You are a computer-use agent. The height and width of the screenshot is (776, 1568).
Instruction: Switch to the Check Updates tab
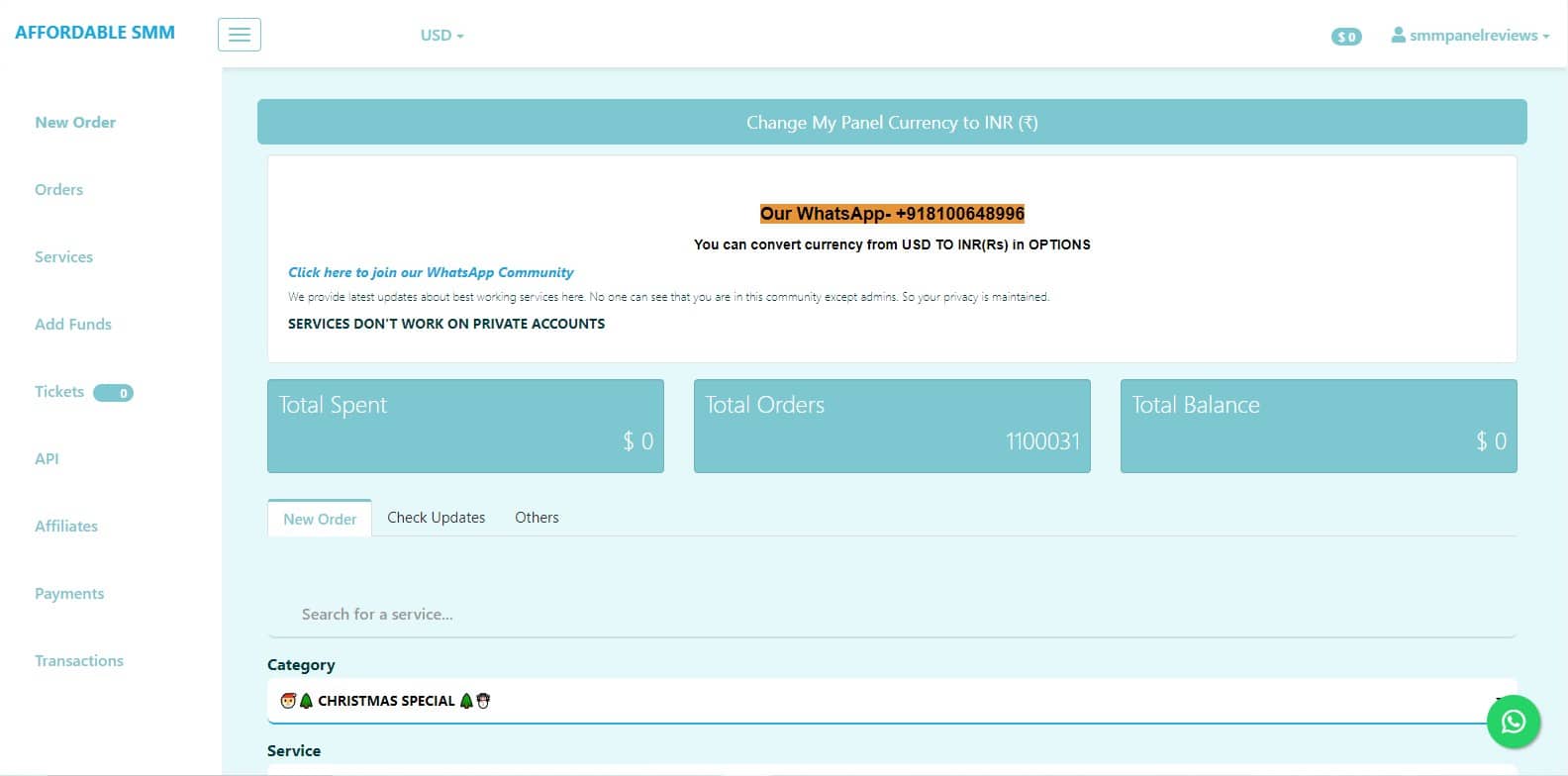coord(436,518)
